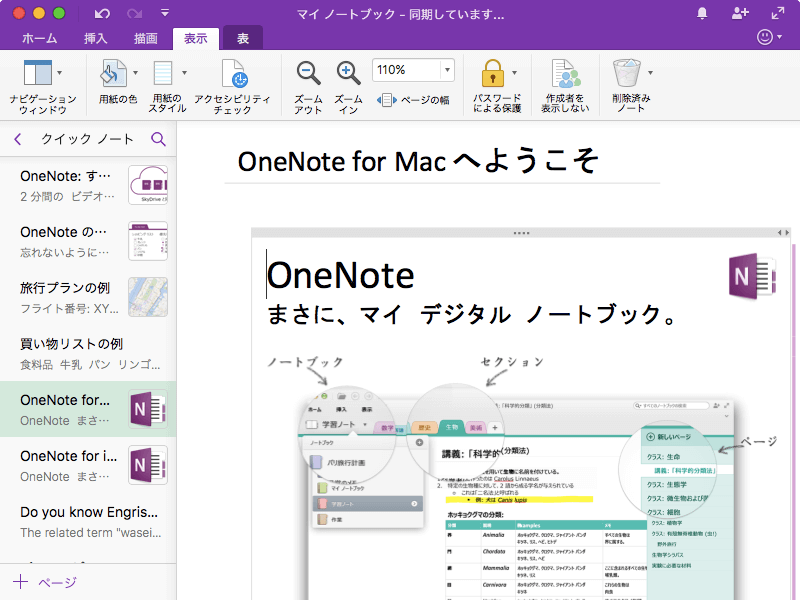The height and width of the screenshot is (600, 800).
Task: Expand the ナビゲーション ウィンドウ dropdown arrow
Action: (60, 73)
